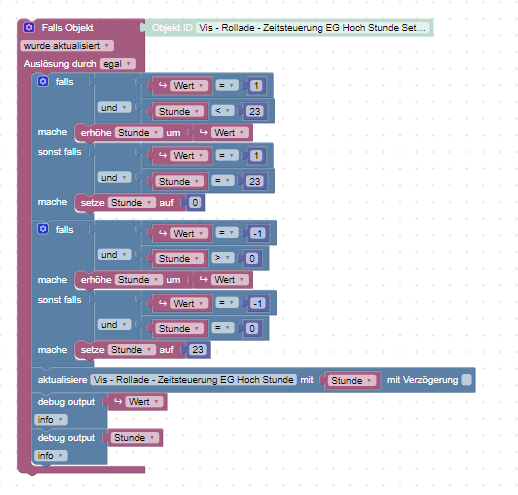Screen dimensions: 518x495
Task: Open the Stunde dropdown in second debug output
Action: coord(134,438)
